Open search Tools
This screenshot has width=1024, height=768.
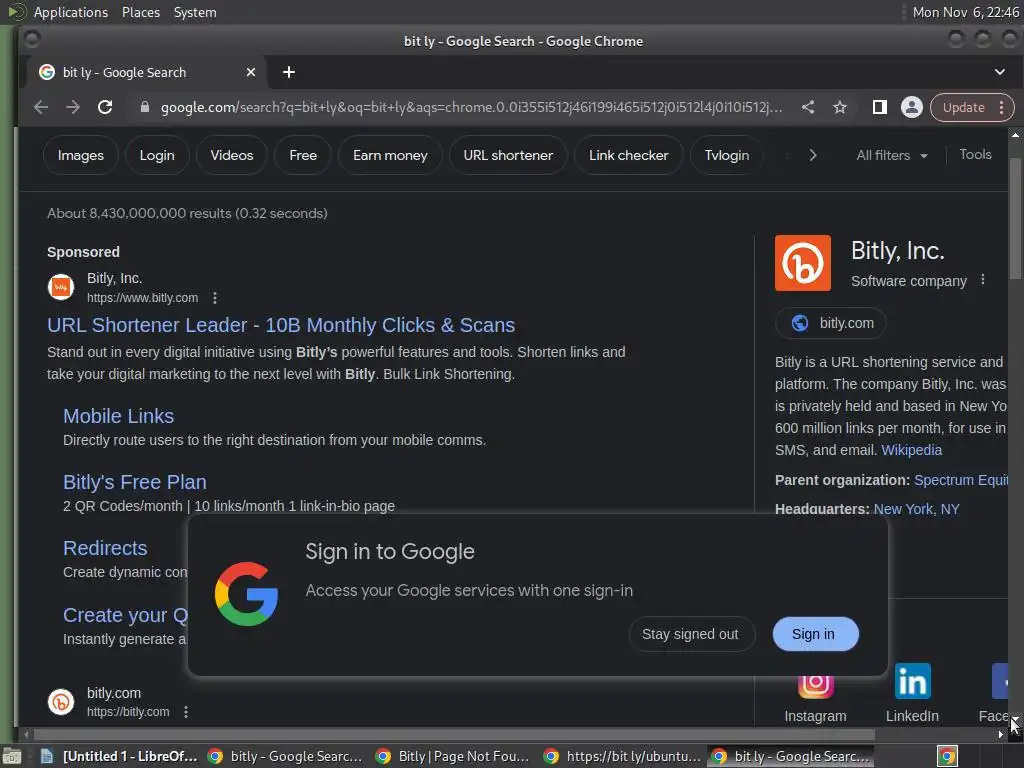975,155
